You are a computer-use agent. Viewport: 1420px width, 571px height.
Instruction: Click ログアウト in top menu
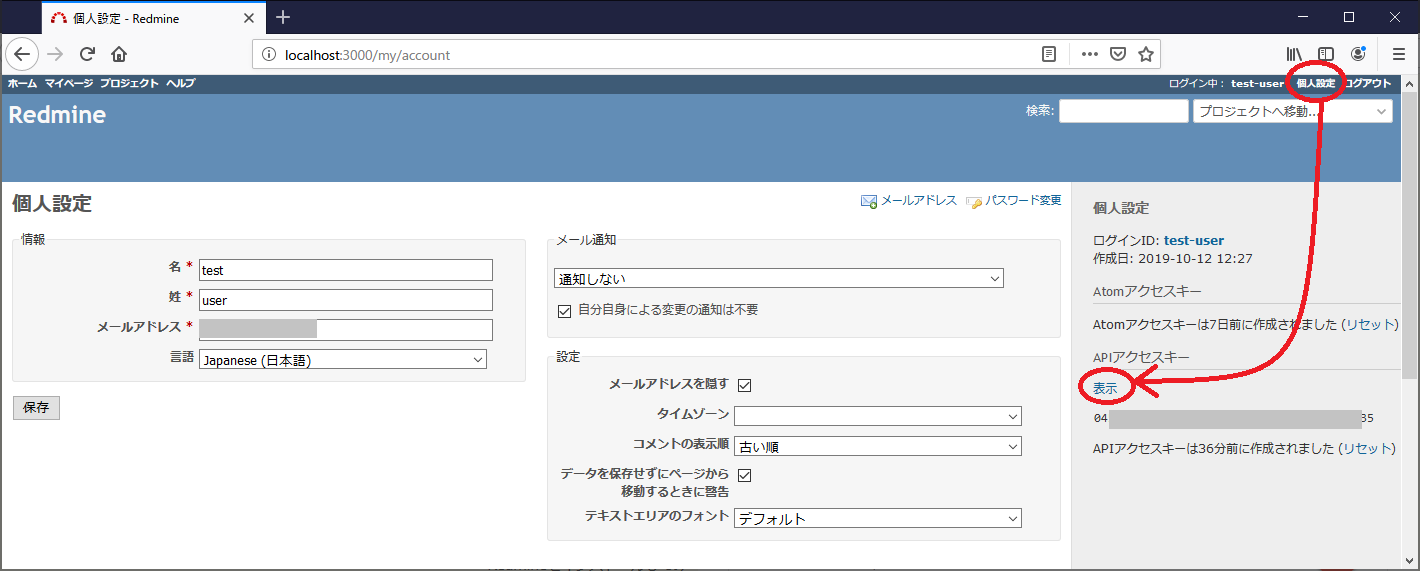click(1366, 83)
